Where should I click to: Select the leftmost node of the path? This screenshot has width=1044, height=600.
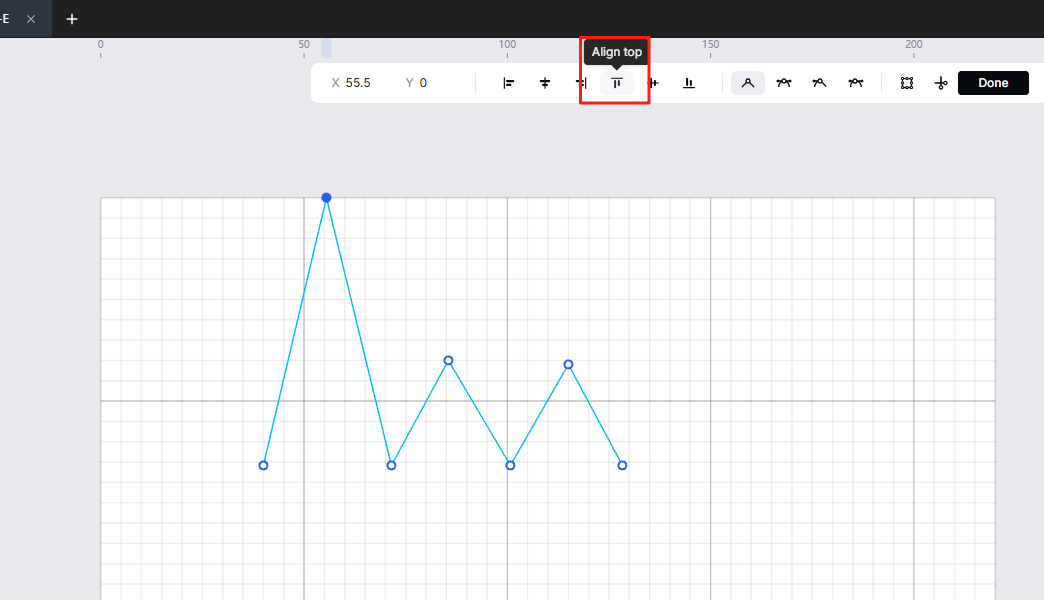(263, 465)
